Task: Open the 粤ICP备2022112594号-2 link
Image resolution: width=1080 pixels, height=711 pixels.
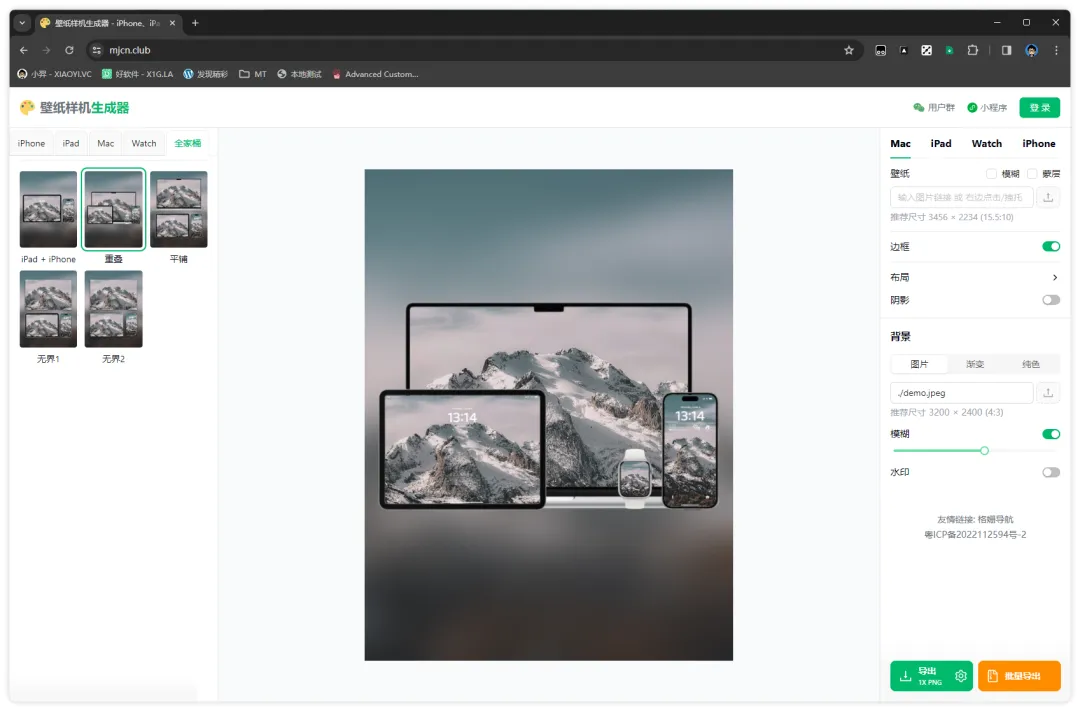Action: tap(975, 535)
